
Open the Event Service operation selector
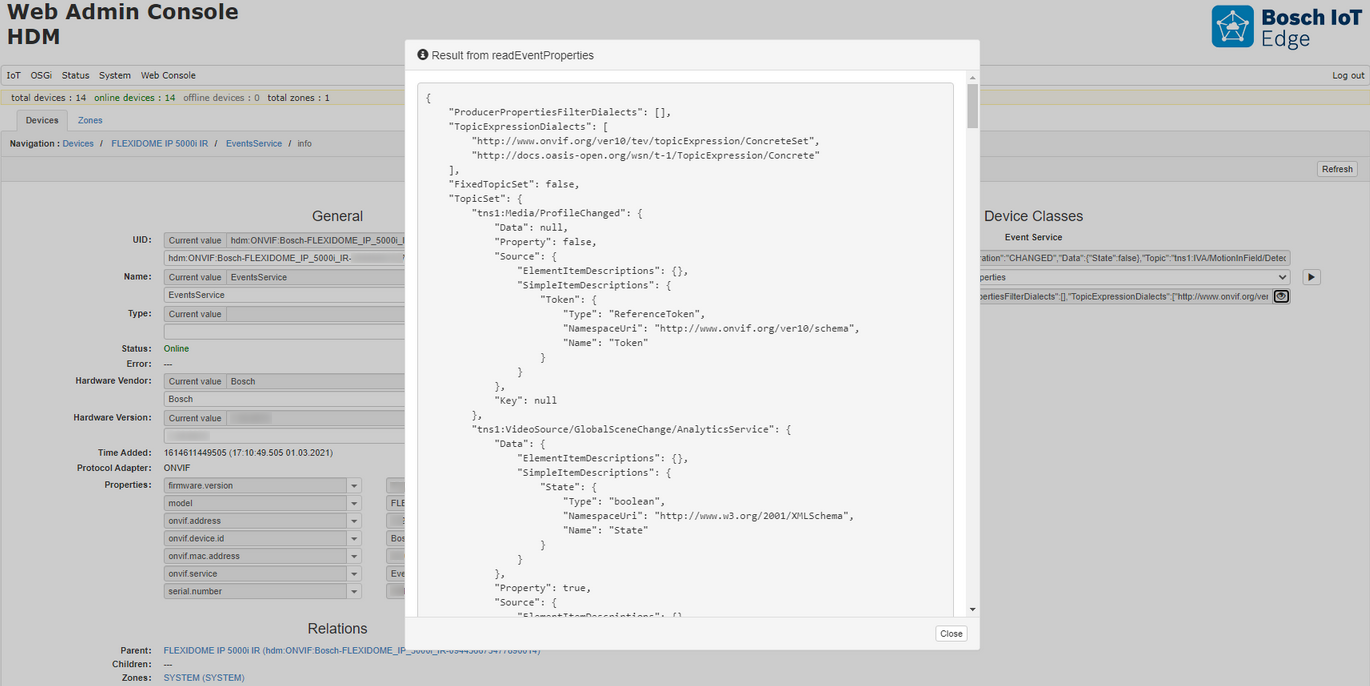pos(1283,277)
